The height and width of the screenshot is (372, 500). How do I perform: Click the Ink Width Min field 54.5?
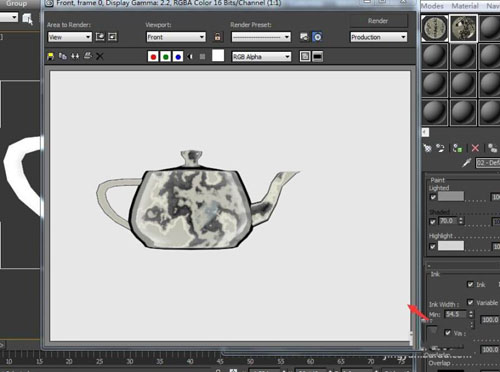(x=454, y=314)
